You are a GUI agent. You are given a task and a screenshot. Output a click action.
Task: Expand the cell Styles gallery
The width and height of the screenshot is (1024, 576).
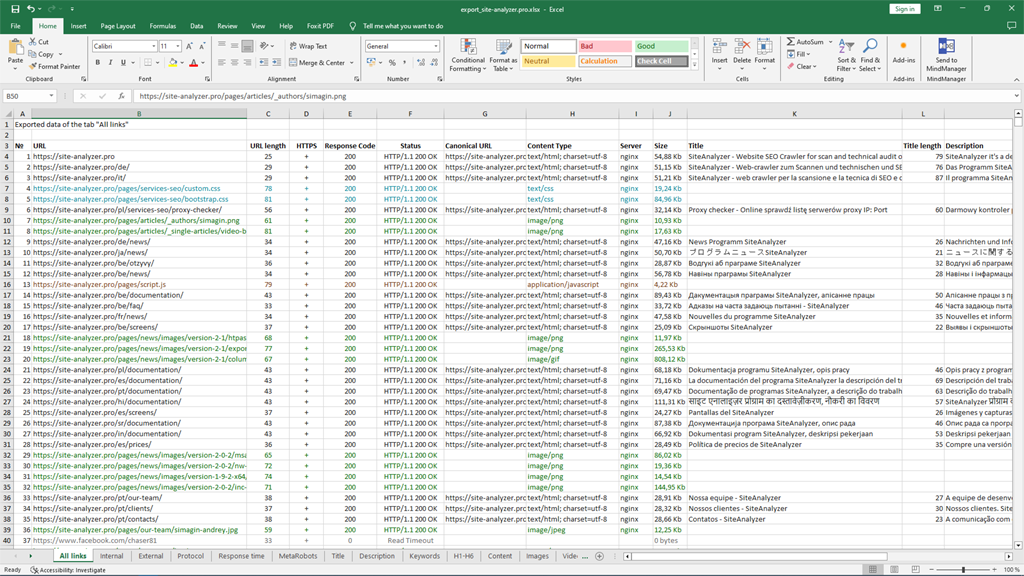695,65
